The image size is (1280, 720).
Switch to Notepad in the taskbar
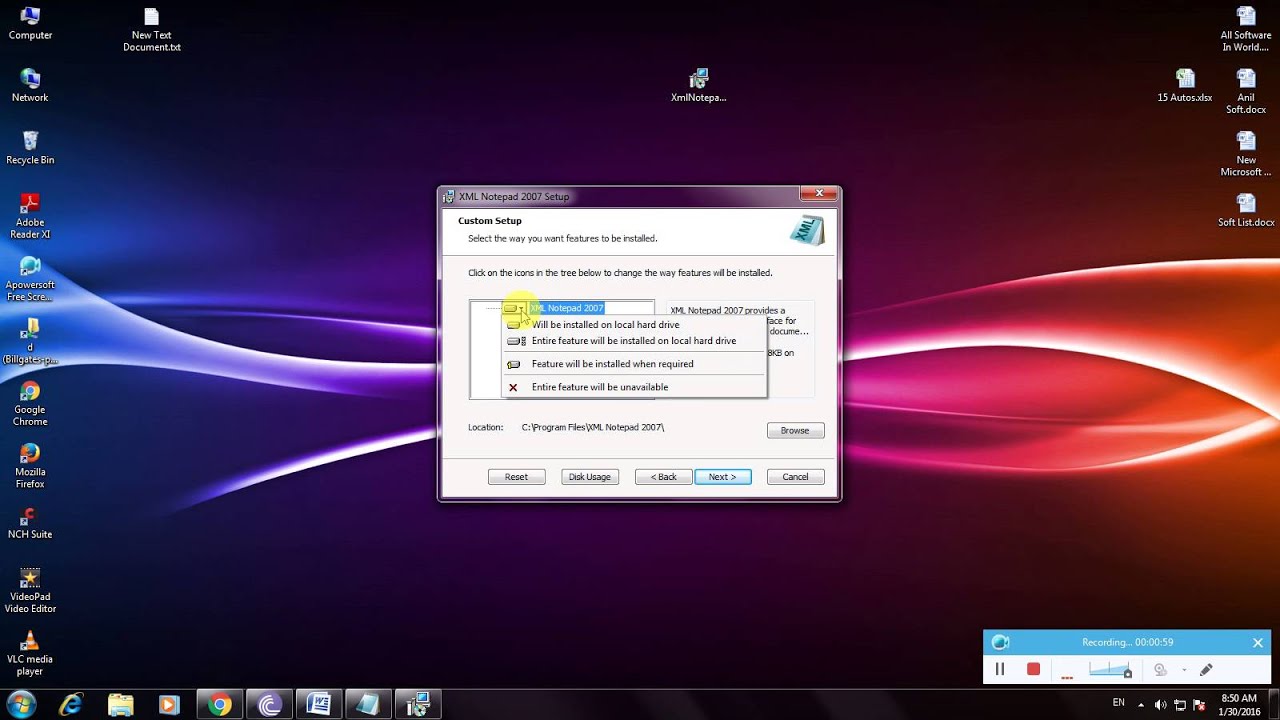[367, 704]
